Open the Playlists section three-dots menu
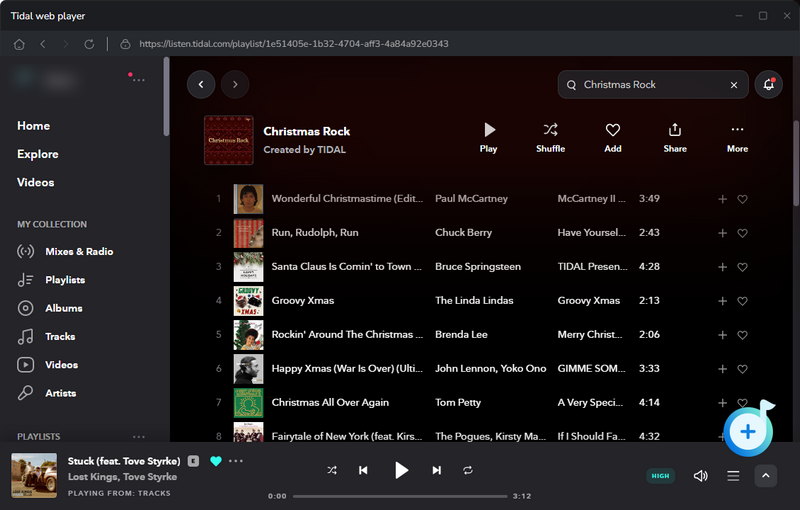This screenshot has width=800, height=510. coord(139,437)
